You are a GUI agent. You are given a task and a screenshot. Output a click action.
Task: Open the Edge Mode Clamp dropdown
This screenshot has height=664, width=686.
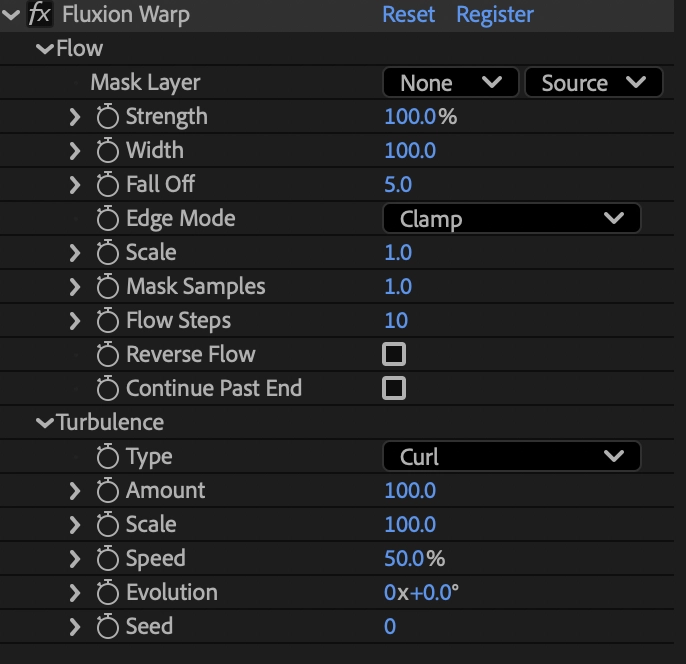tap(511, 219)
